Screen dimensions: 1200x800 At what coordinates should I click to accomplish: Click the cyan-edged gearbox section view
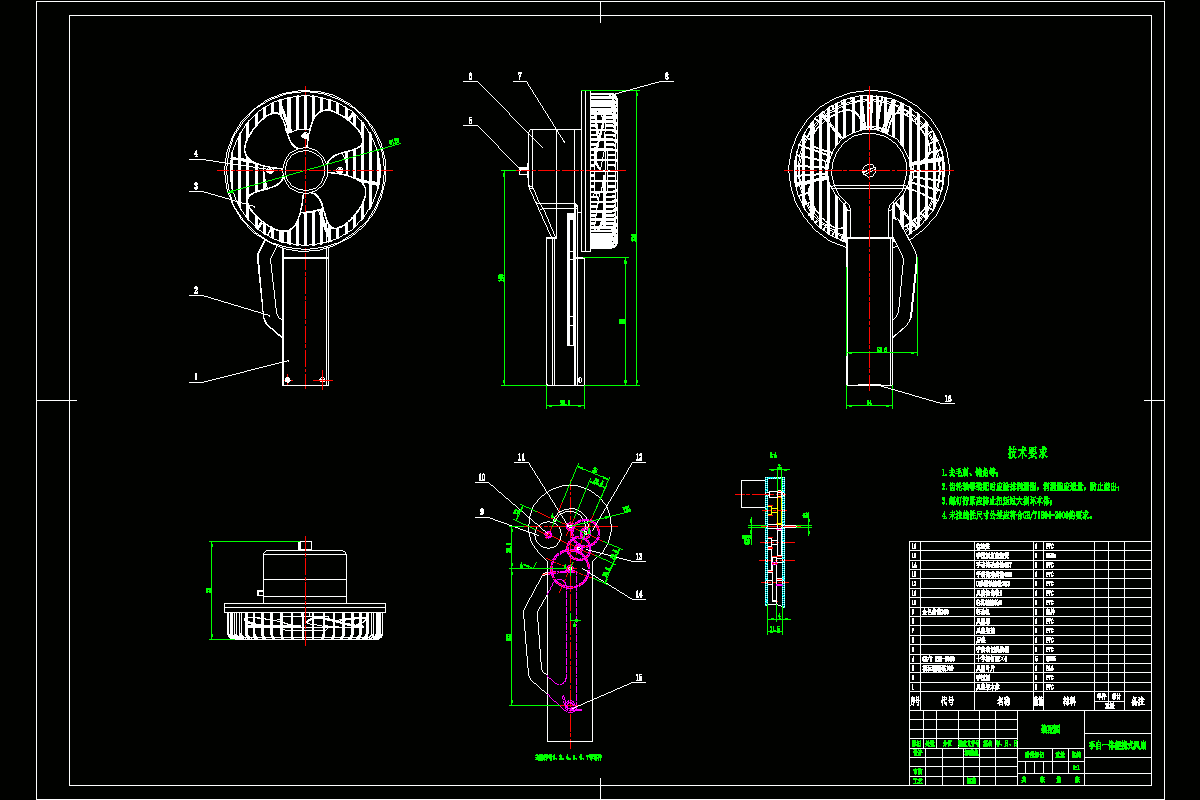click(774, 542)
